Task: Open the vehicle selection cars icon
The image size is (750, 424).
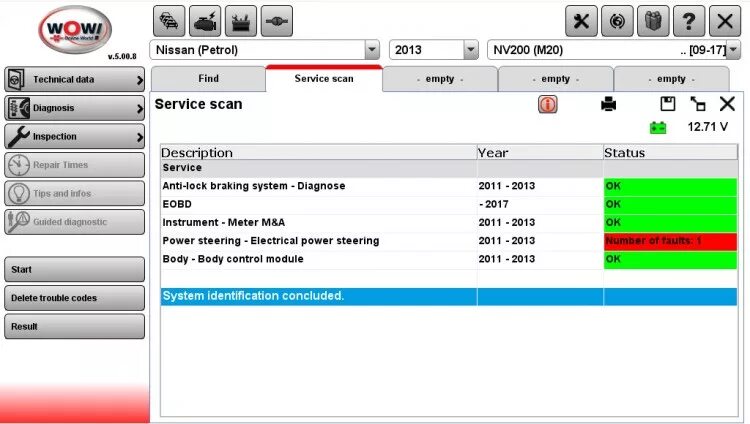Action: 169,21
